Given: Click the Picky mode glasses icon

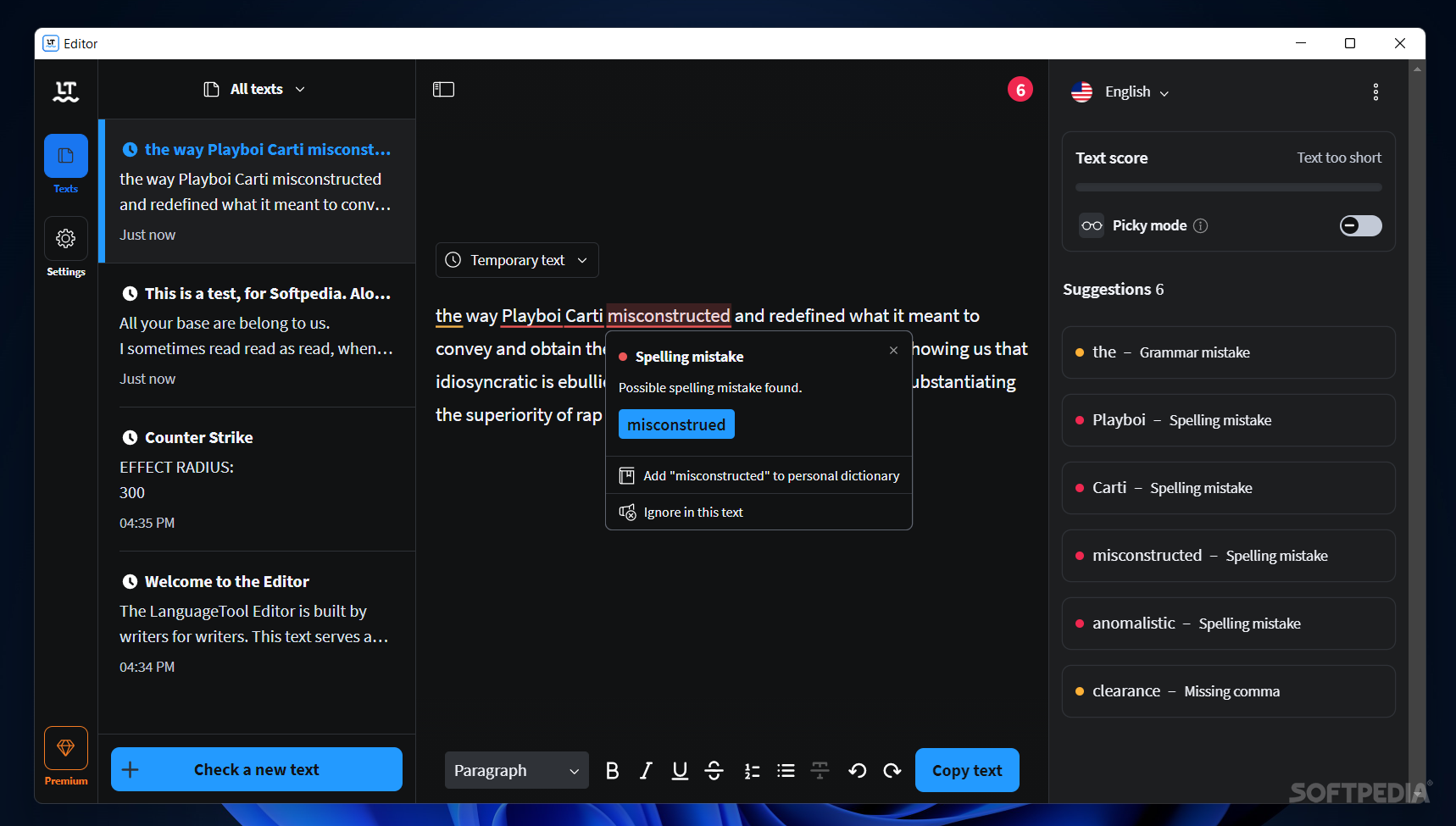Looking at the screenshot, I should 1092,225.
